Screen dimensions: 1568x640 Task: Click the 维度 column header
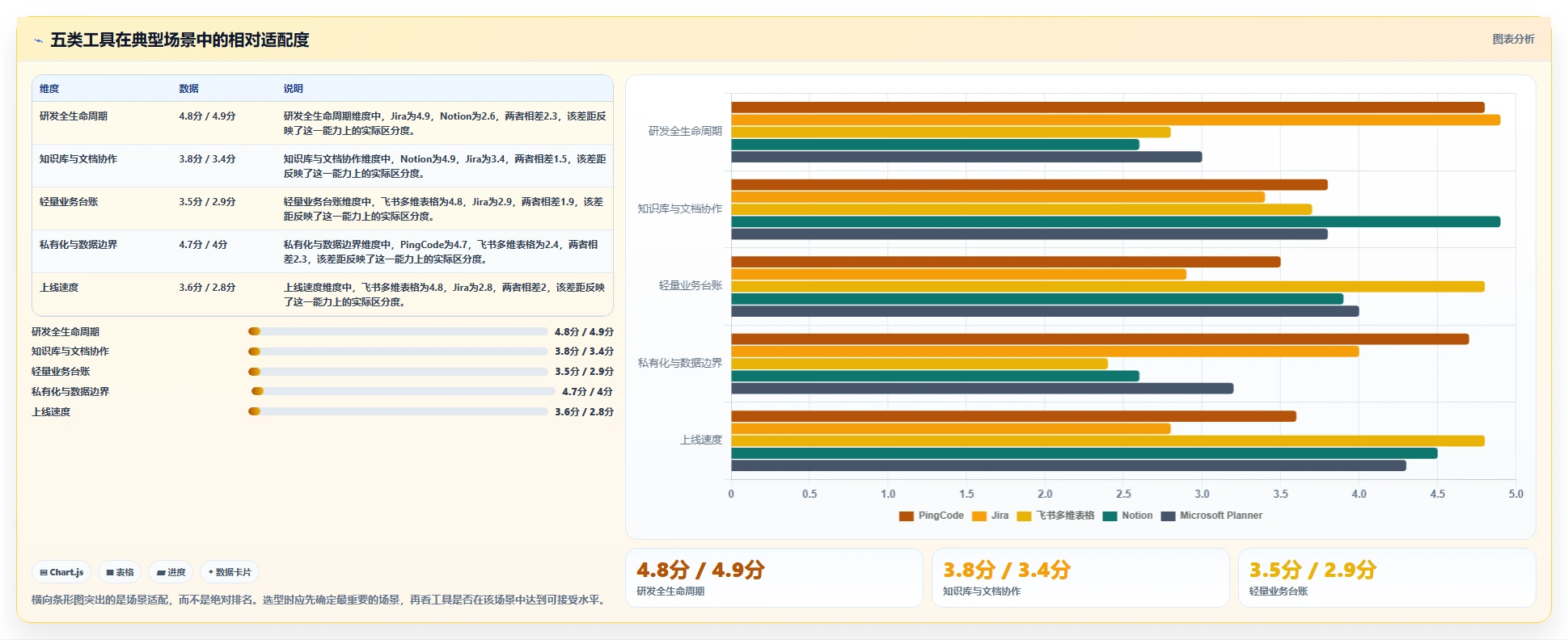point(49,89)
